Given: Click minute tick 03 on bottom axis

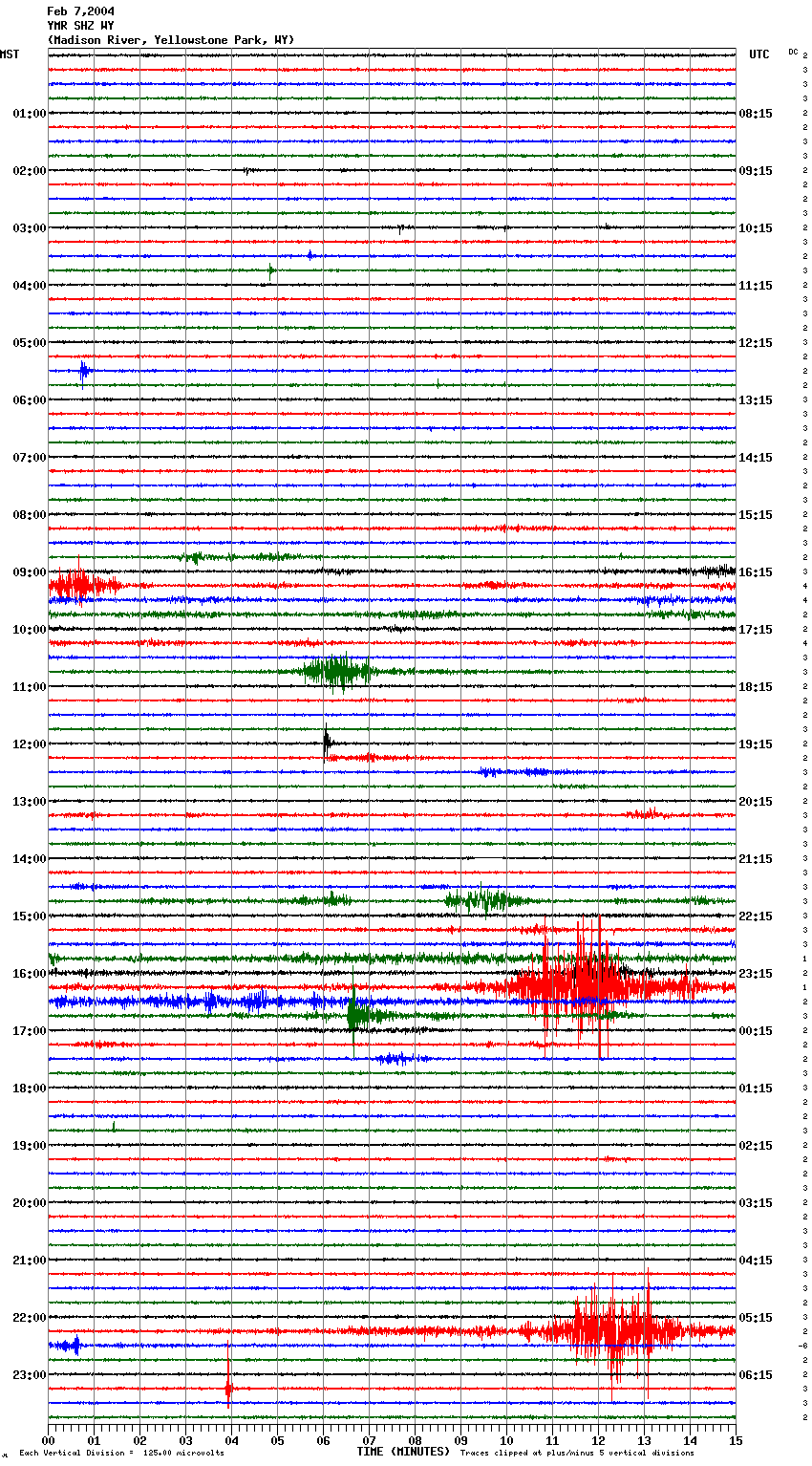Looking at the screenshot, I should click(x=185, y=1440).
